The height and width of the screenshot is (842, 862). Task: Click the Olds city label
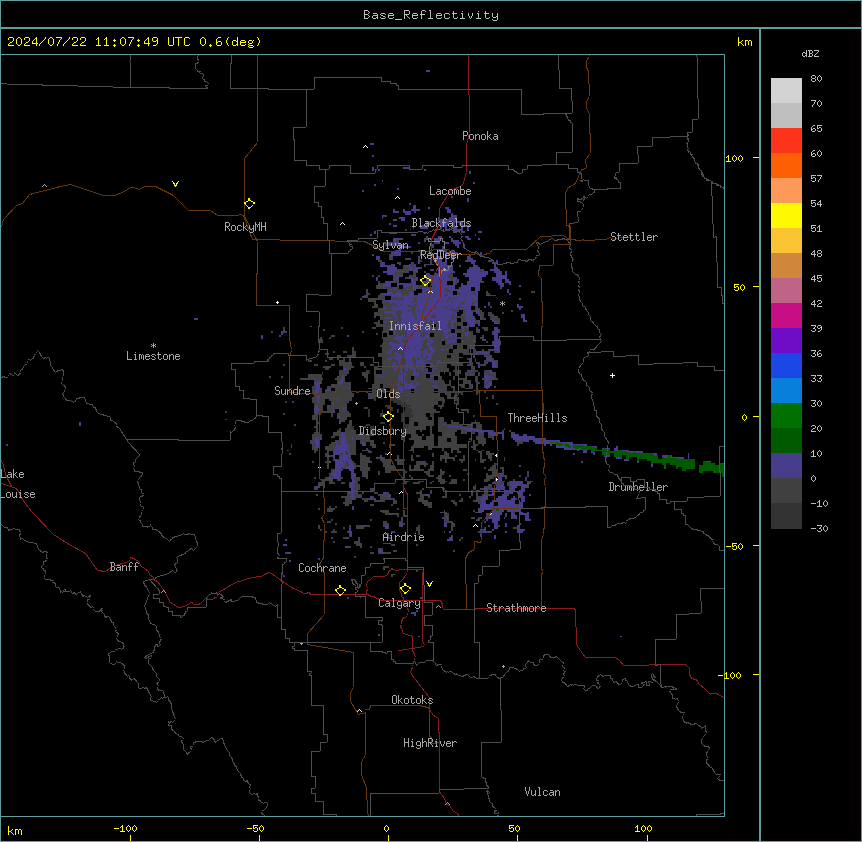click(x=388, y=394)
